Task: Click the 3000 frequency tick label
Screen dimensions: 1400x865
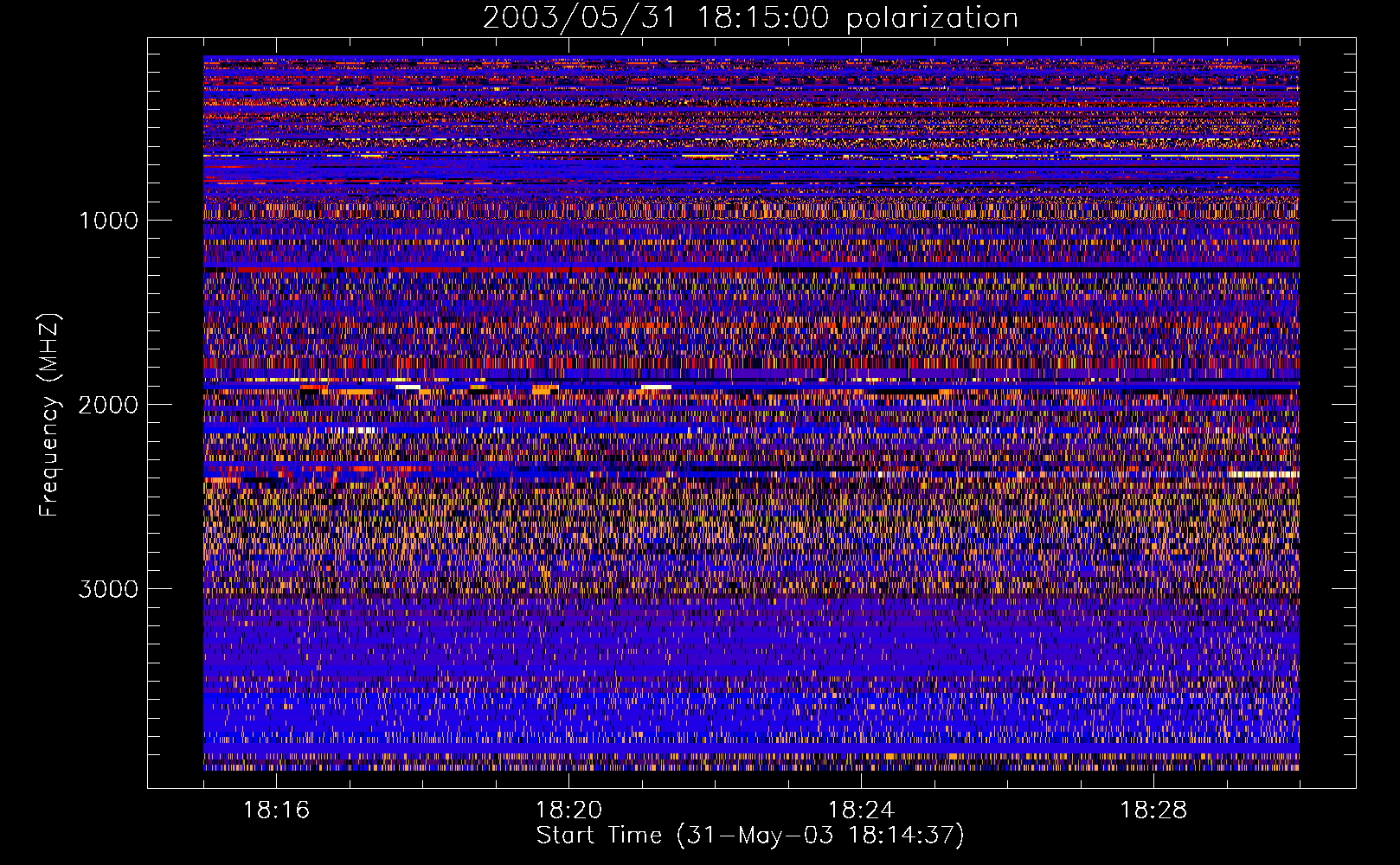Action: click(108, 589)
